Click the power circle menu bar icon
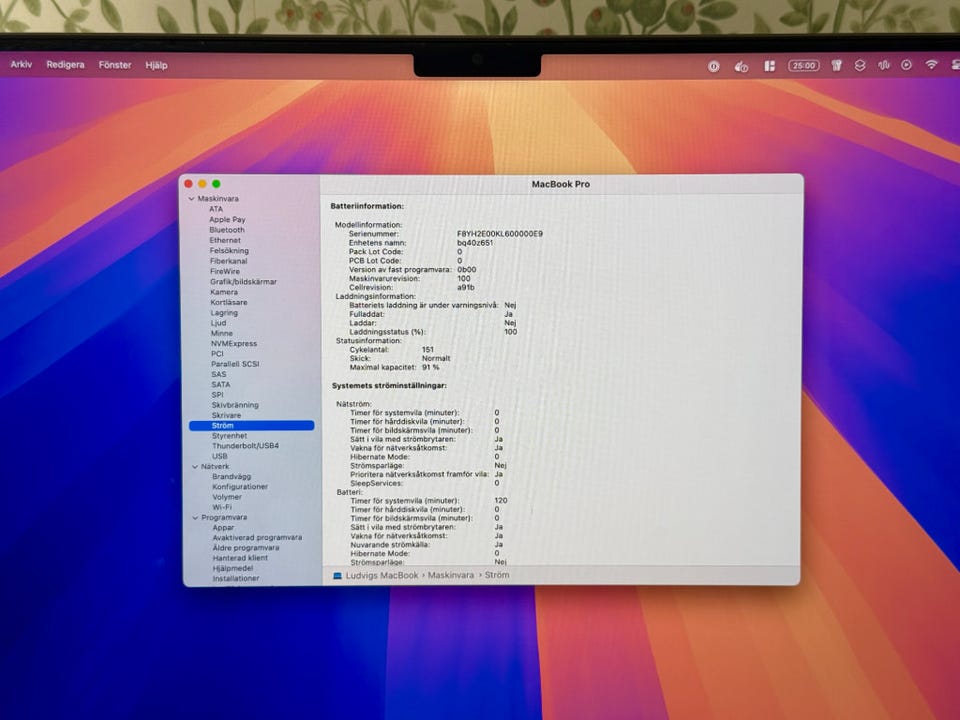 pyautogui.click(x=714, y=66)
